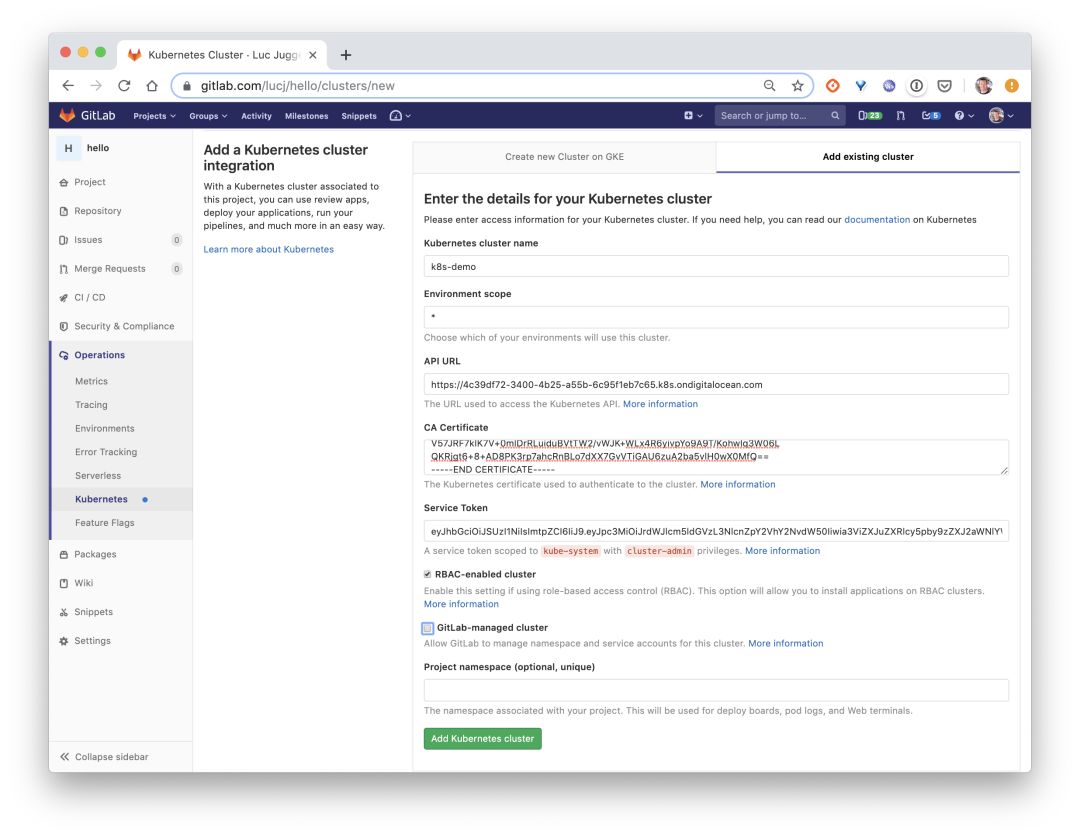The height and width of the screenshot is (837, 1080).
Task: Open the Learn more about Kubernetes link
Action: click(268, 249)
